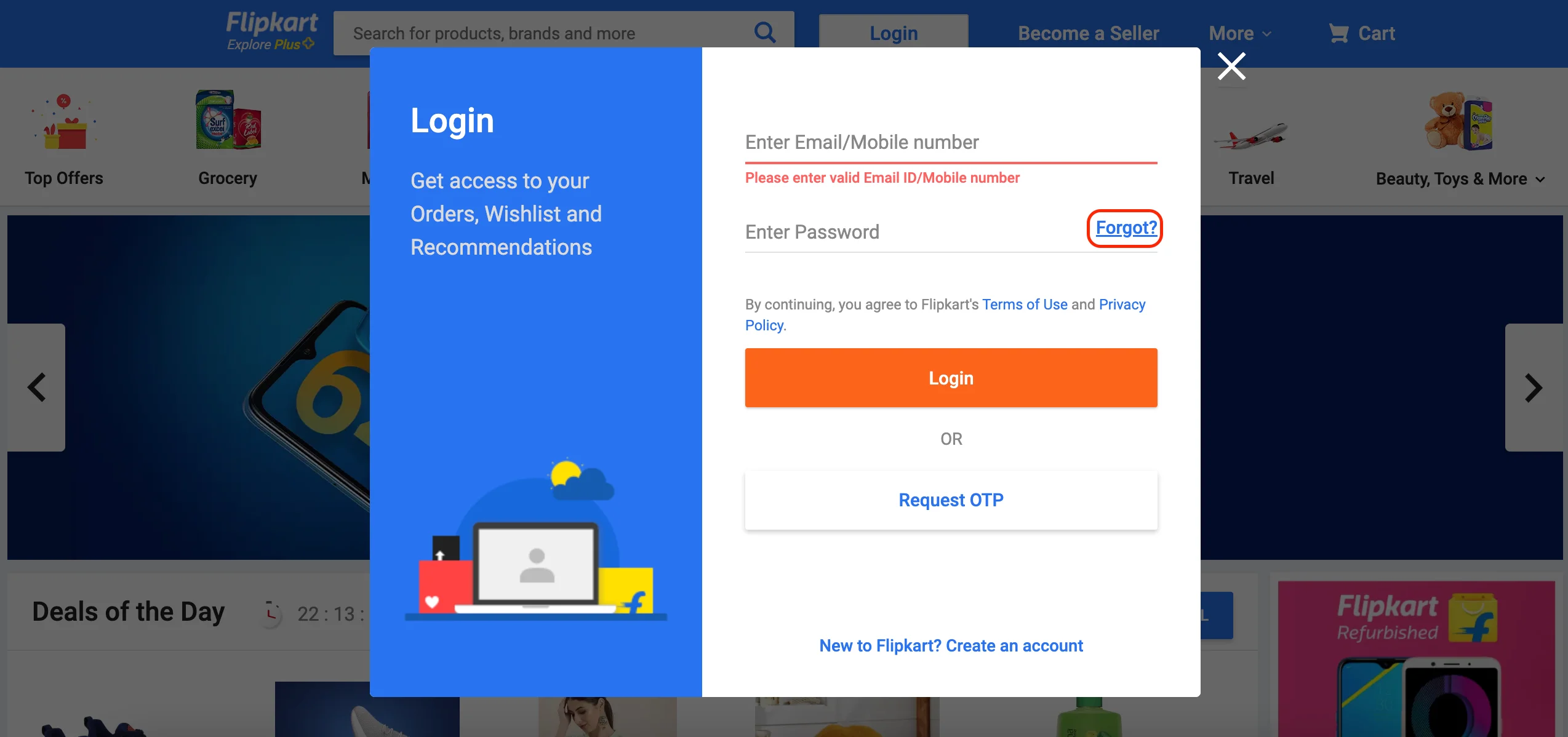This screenshot has width=1568, height=737.
Task: Select the Grocery category icon
Action: pyautogui.click(x=228, y=121)
